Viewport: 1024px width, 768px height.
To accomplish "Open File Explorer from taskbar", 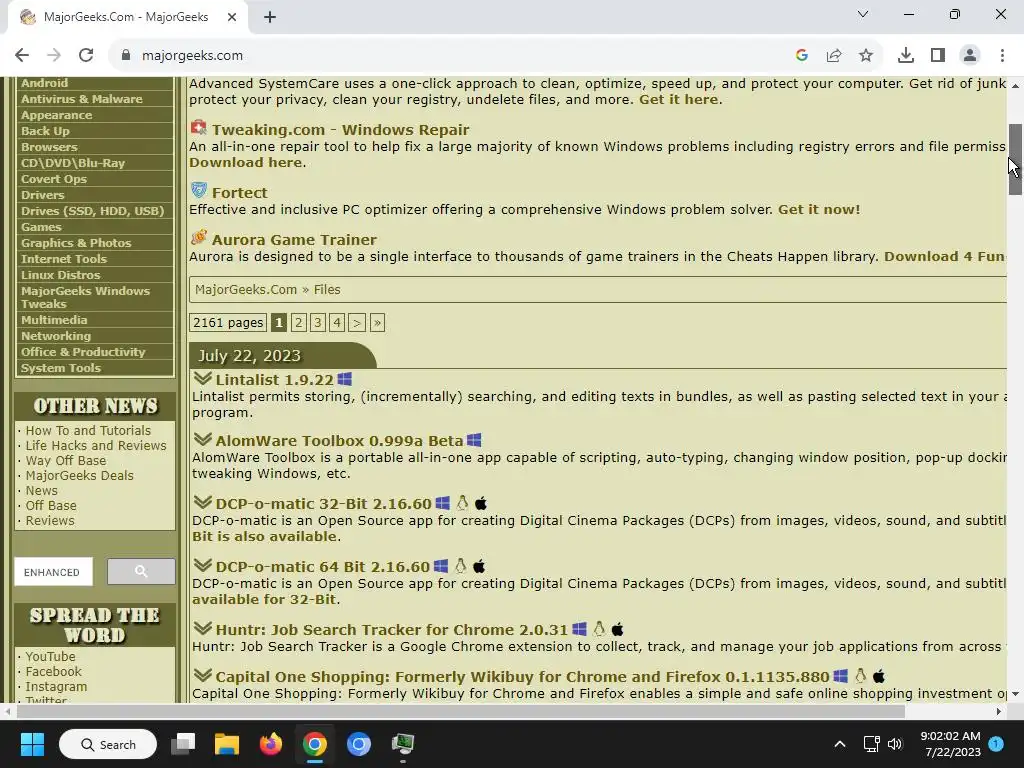I will (x=227, y=744).
